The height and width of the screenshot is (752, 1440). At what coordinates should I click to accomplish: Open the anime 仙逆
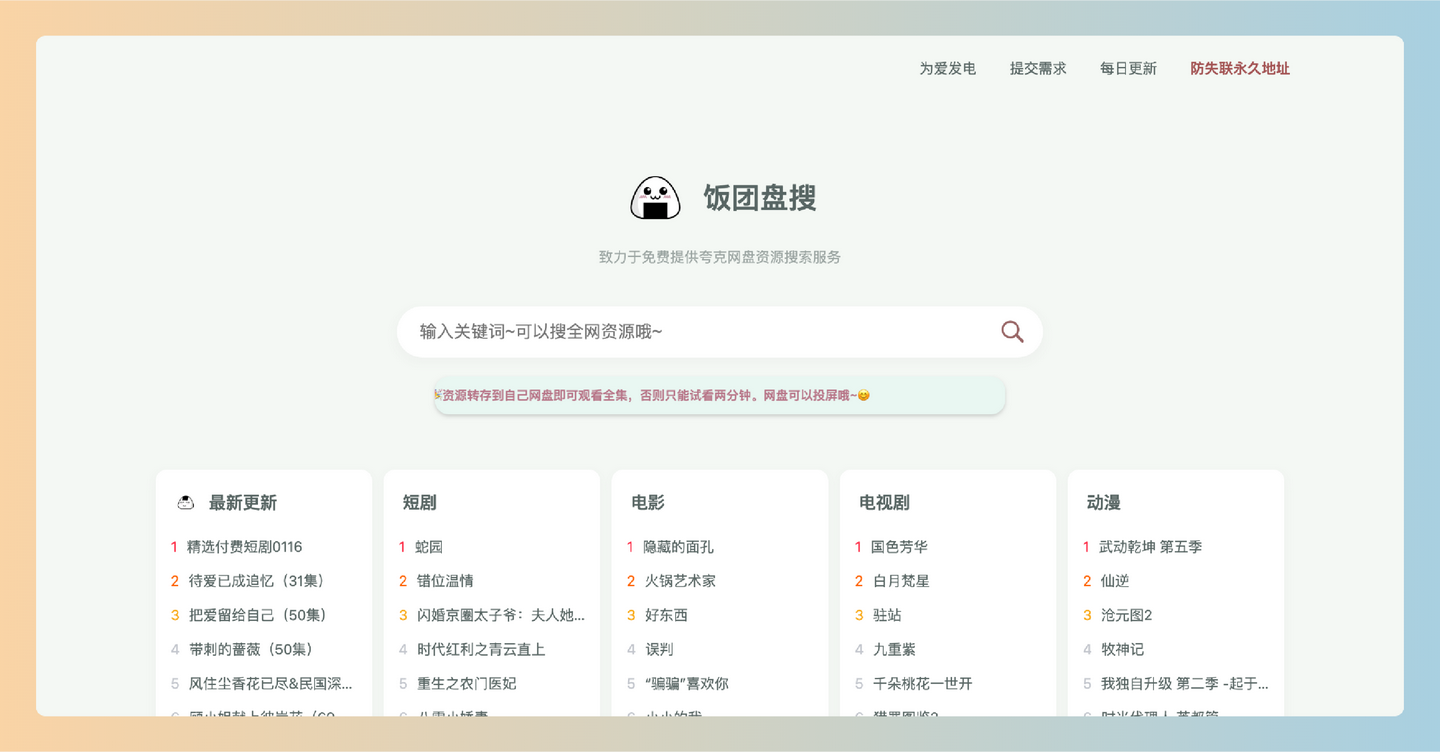[1114, 581]
